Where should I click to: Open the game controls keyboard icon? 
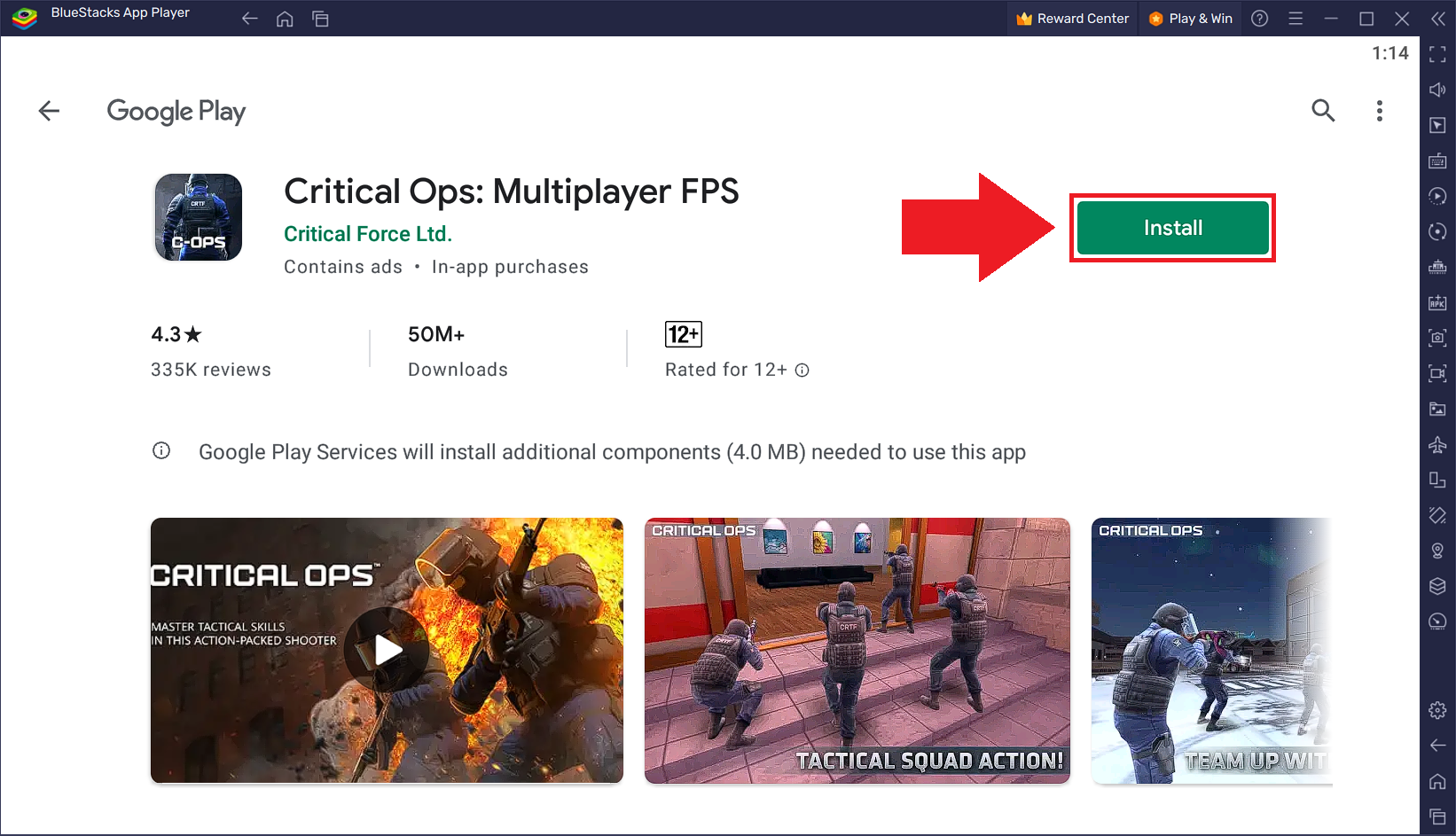click(1438, 160)
